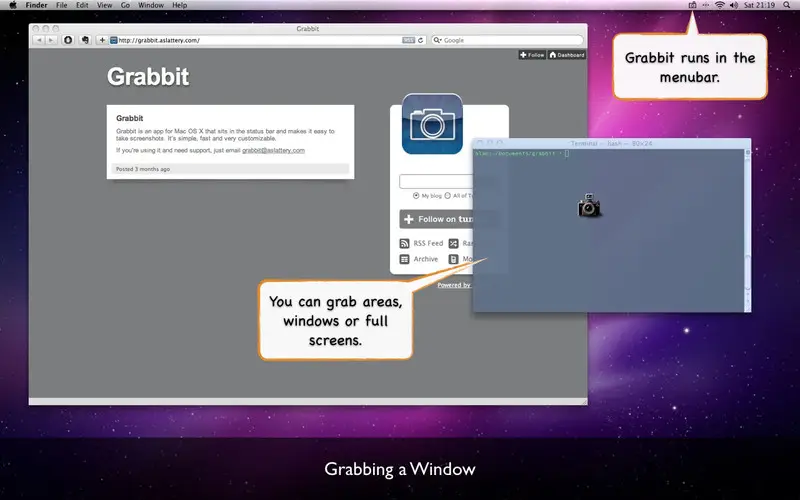Click the Terminal window vertical scrollbar

[748, 230]
